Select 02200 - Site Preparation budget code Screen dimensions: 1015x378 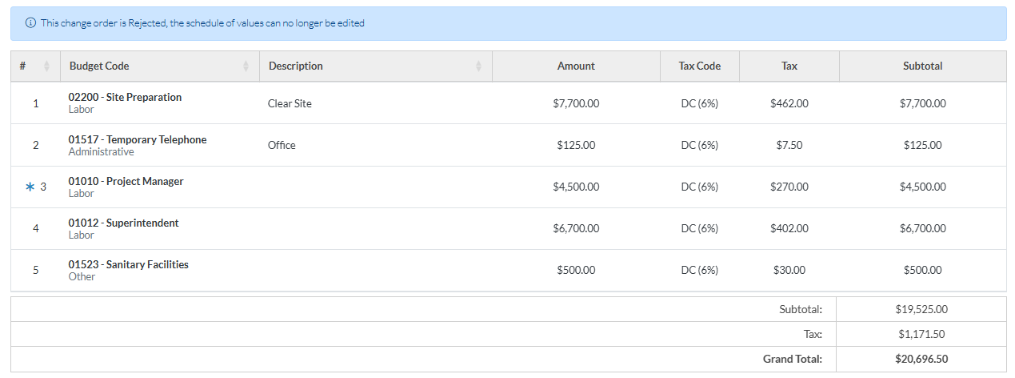coord(125,97)
